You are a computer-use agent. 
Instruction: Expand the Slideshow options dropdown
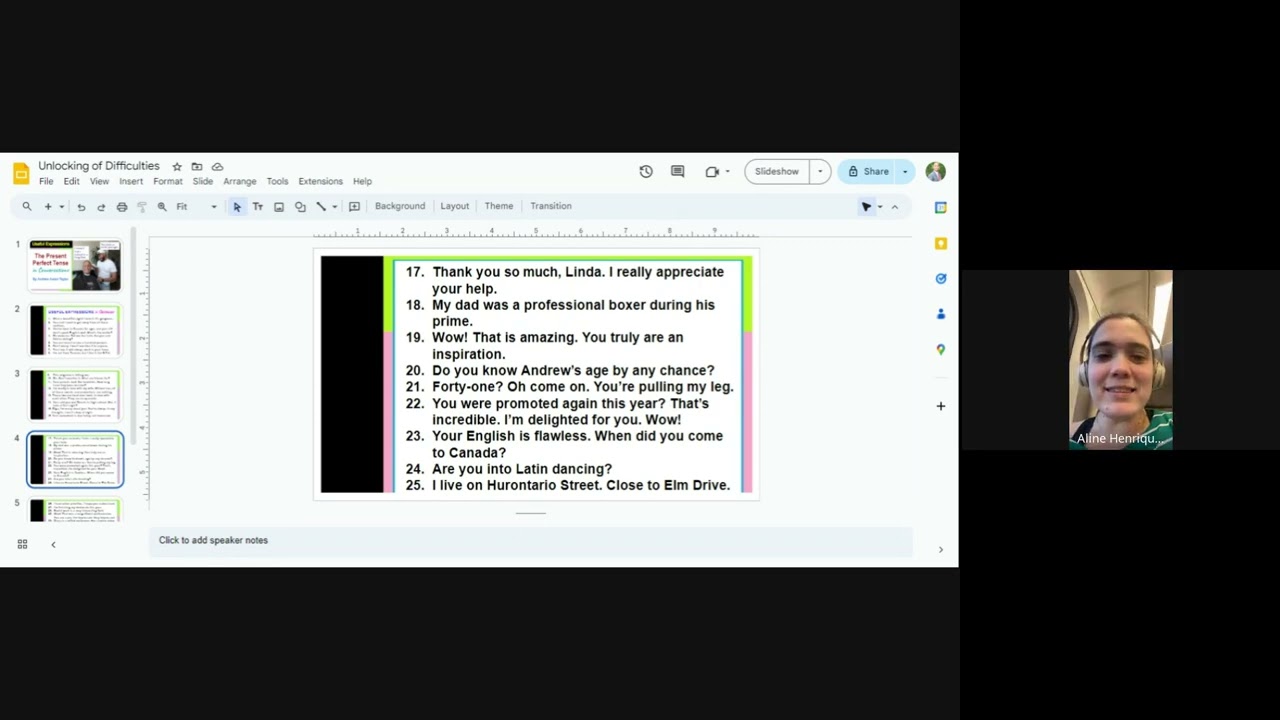coord(820,172)
